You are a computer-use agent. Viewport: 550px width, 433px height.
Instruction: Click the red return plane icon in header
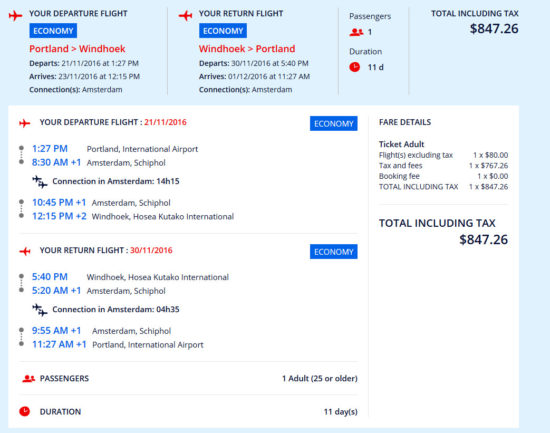(185, 15)
